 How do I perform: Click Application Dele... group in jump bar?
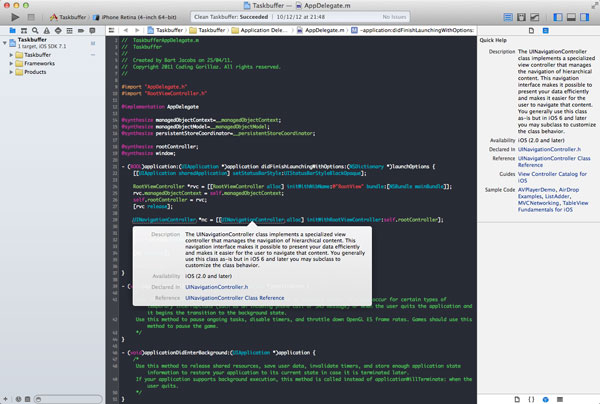(x=259, y=30)
